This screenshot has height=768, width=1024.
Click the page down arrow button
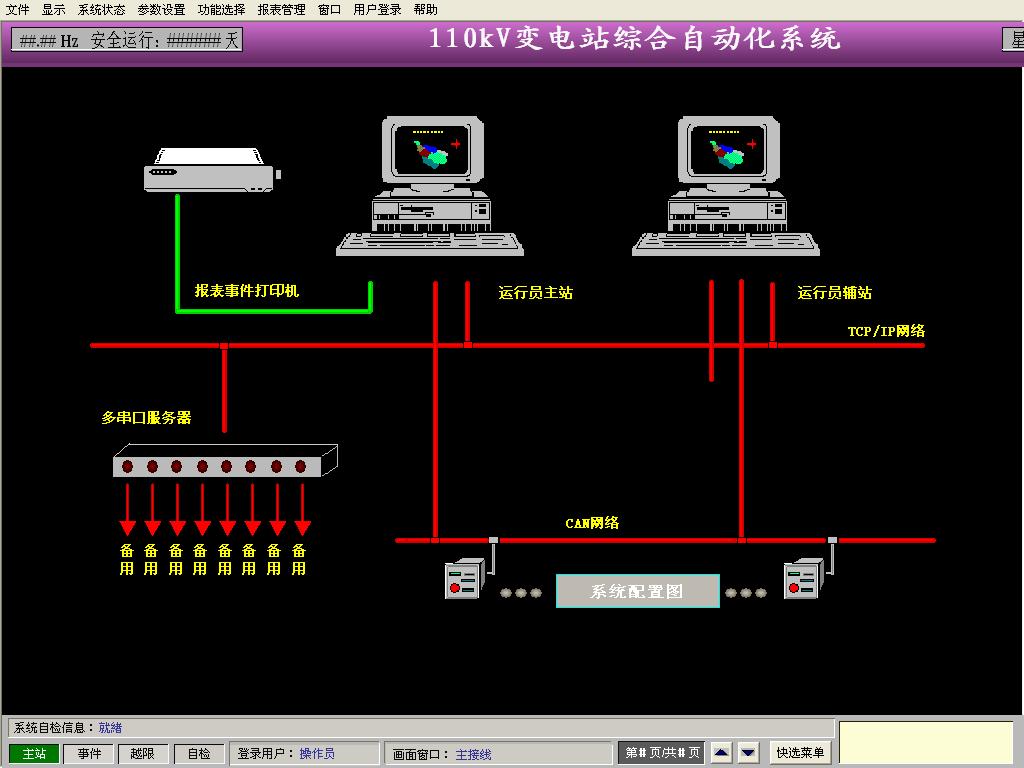click(749, 753)
